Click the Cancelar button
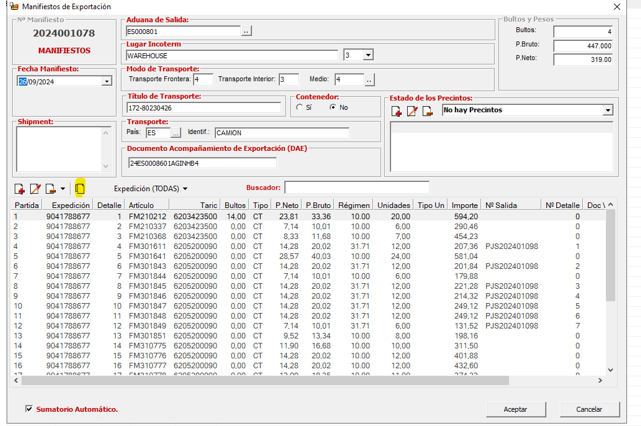The height and width of the screenshot is (426, 641). coord(589,409)
